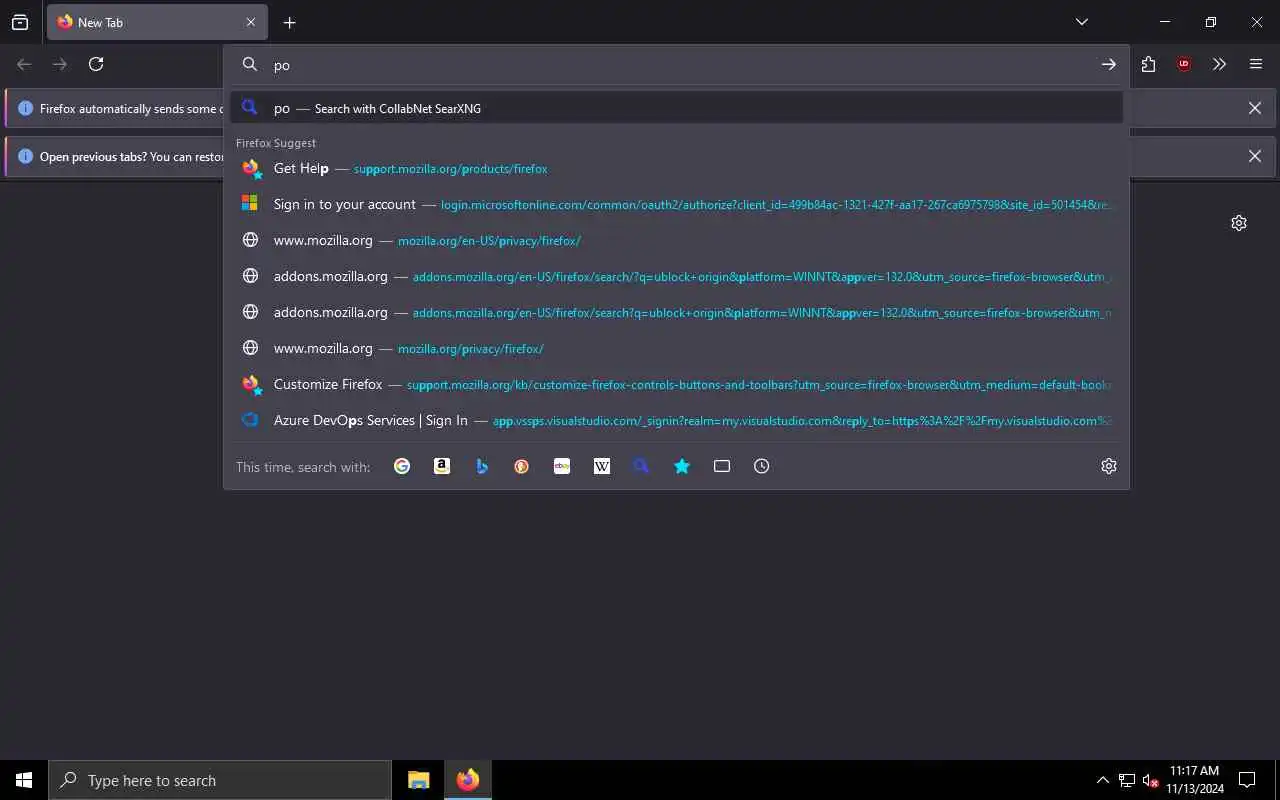Open the Customize Firefox suggestion
This screenshot has height=800, width=1280.
(x=676, y=385)
